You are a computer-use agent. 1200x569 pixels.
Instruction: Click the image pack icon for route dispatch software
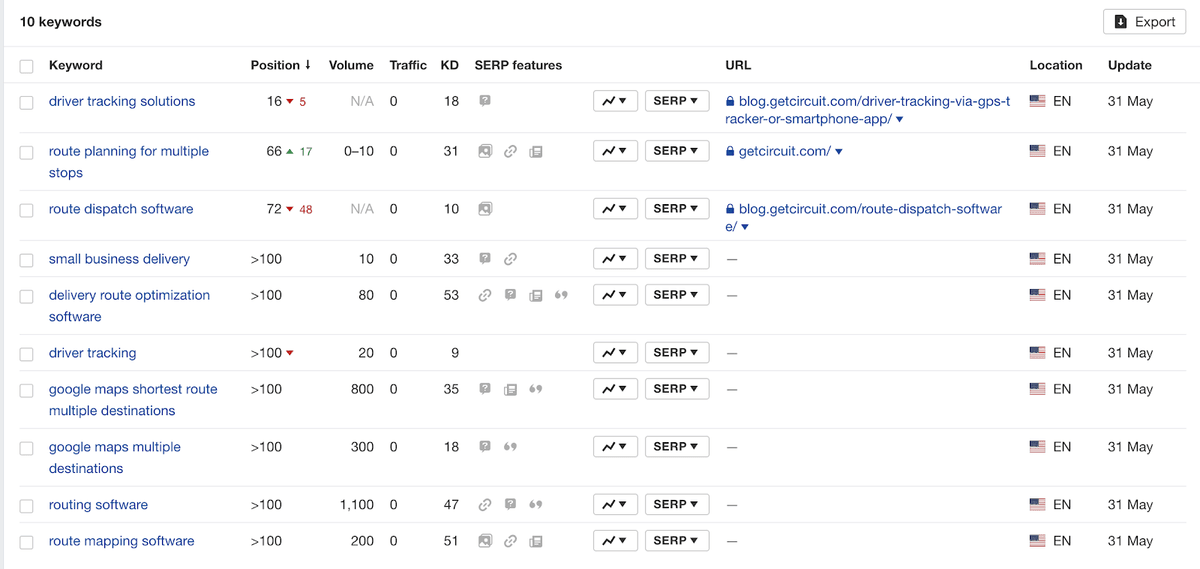pos(484,209)
